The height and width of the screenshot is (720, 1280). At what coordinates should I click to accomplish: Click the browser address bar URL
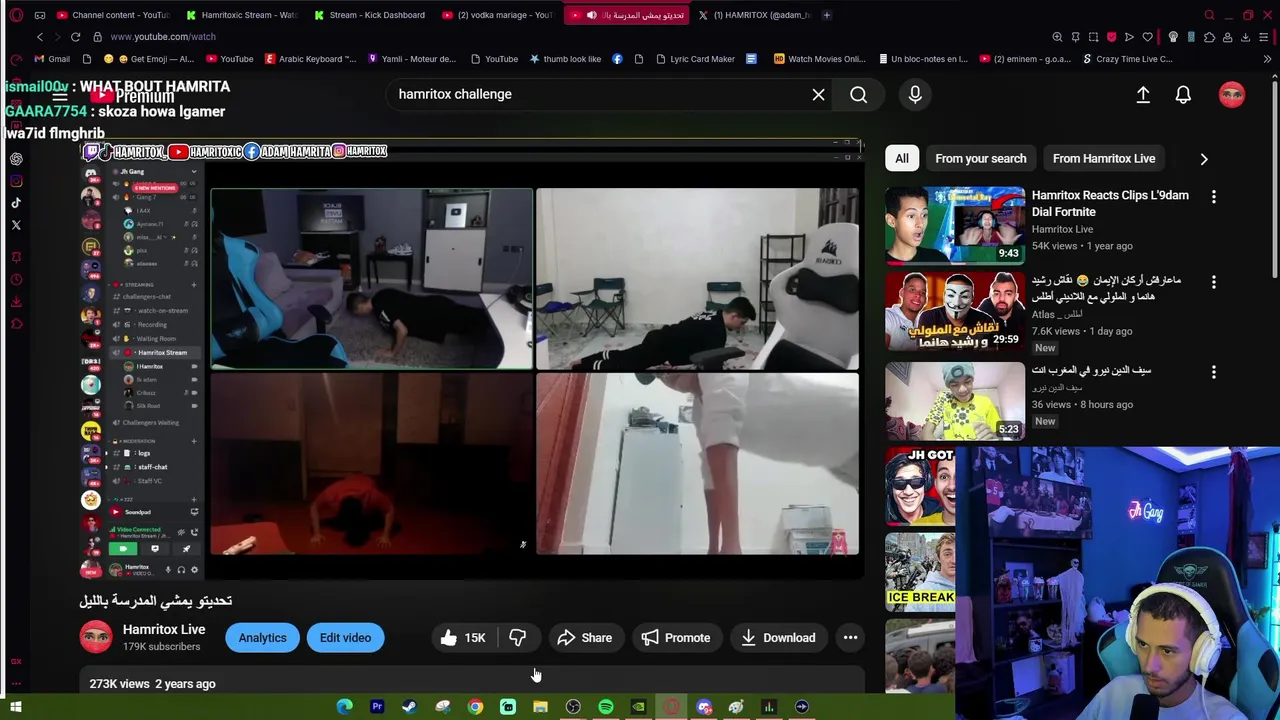pos(163,37)
